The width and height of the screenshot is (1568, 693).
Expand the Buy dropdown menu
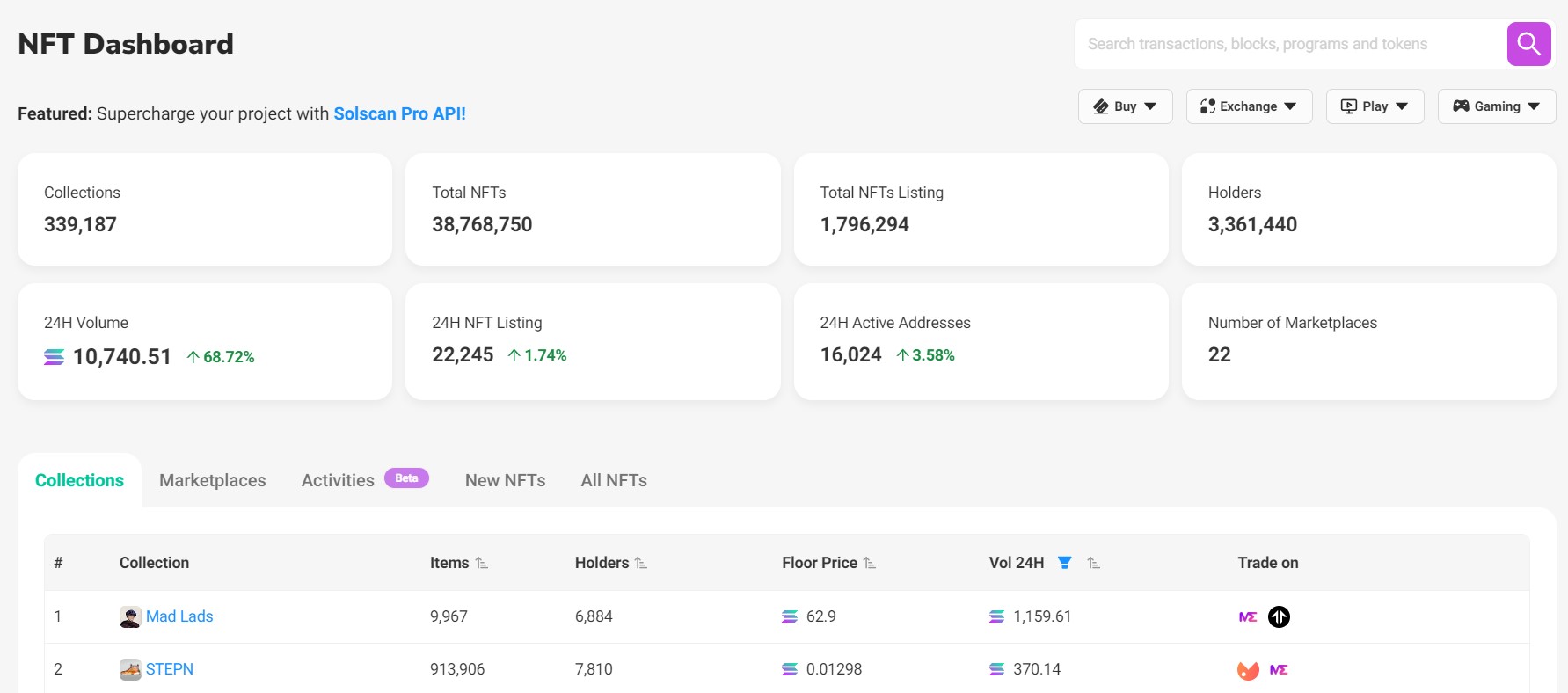click(x=1125, y=106)
